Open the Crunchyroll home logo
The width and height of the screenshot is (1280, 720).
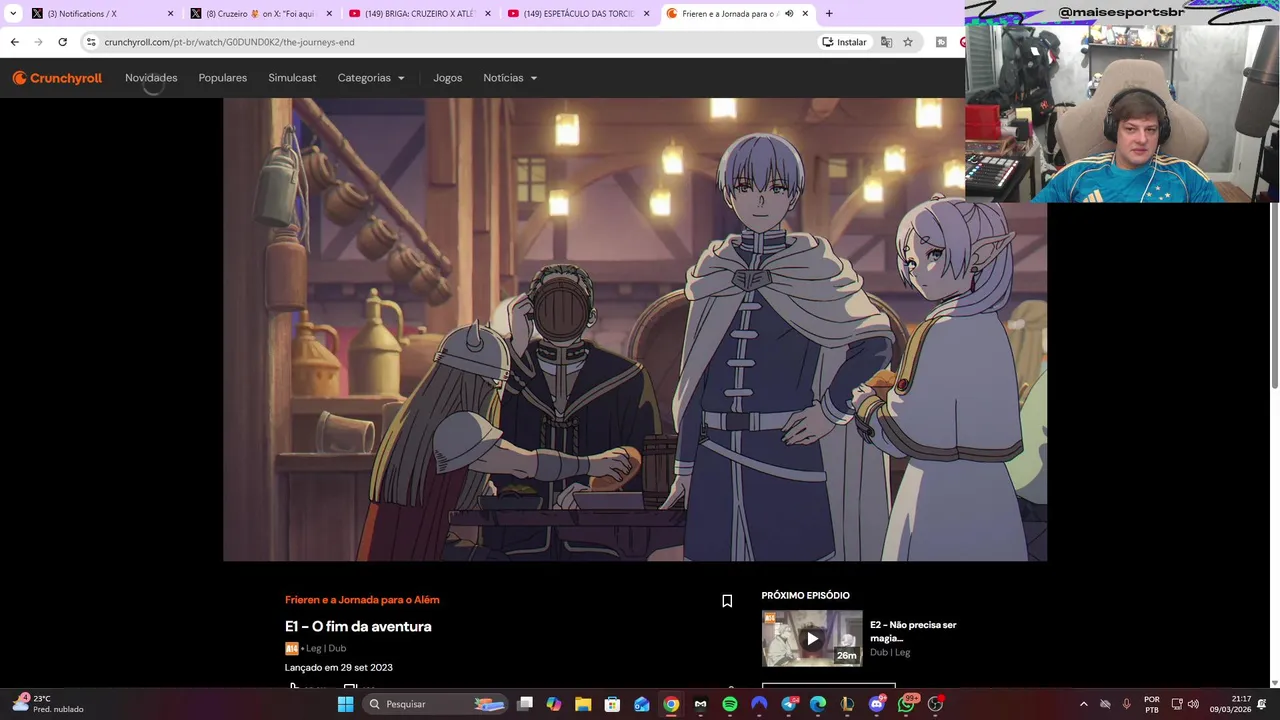point(57,78)
